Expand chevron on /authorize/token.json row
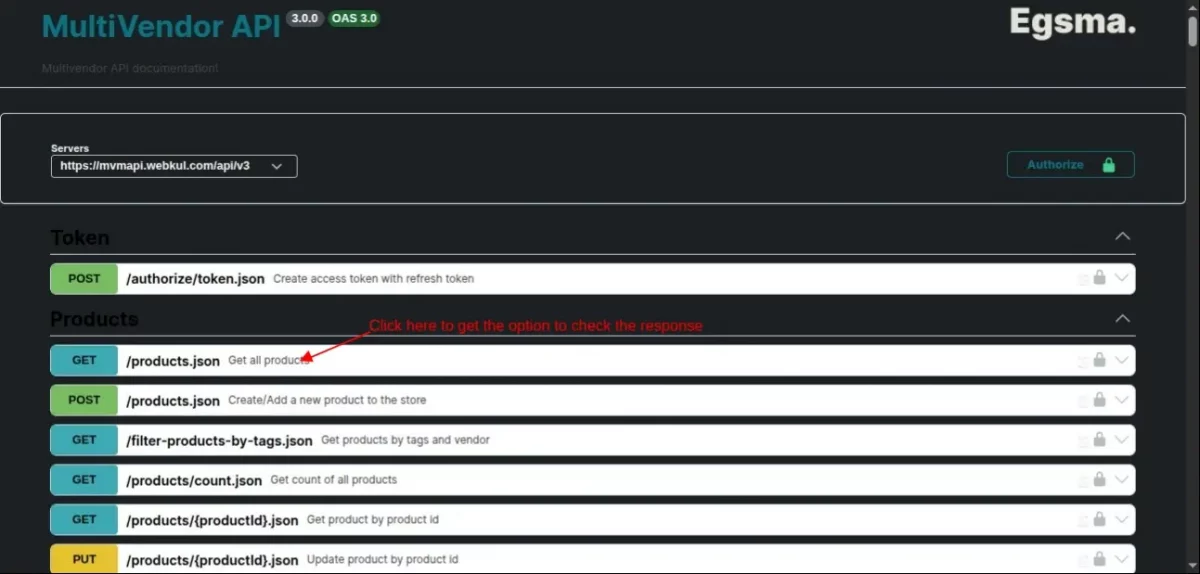This screenshot has width=1200, height=574. coord(1122,278)
